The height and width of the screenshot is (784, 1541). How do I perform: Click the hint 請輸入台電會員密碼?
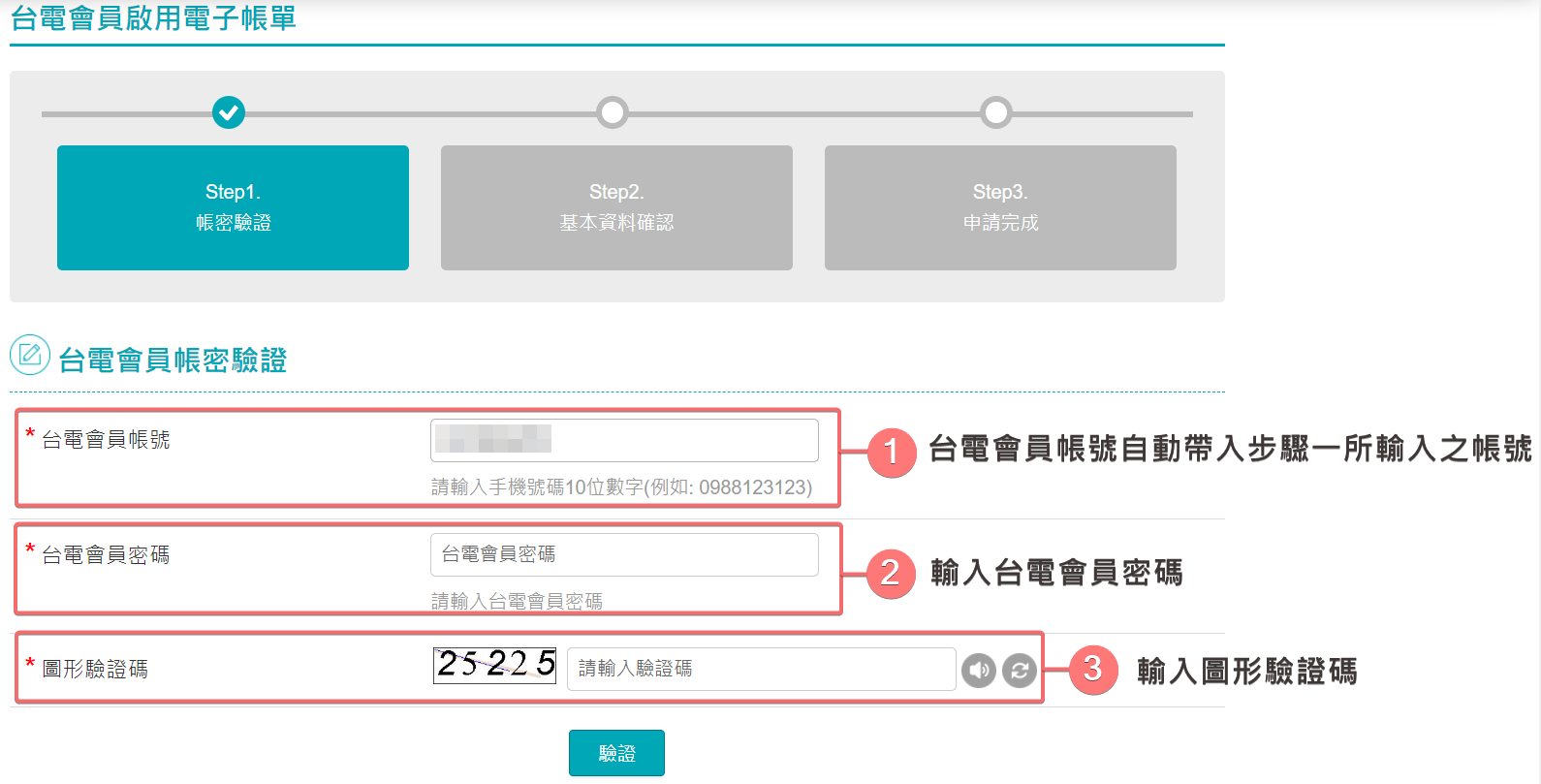click(x=517, y=601)
